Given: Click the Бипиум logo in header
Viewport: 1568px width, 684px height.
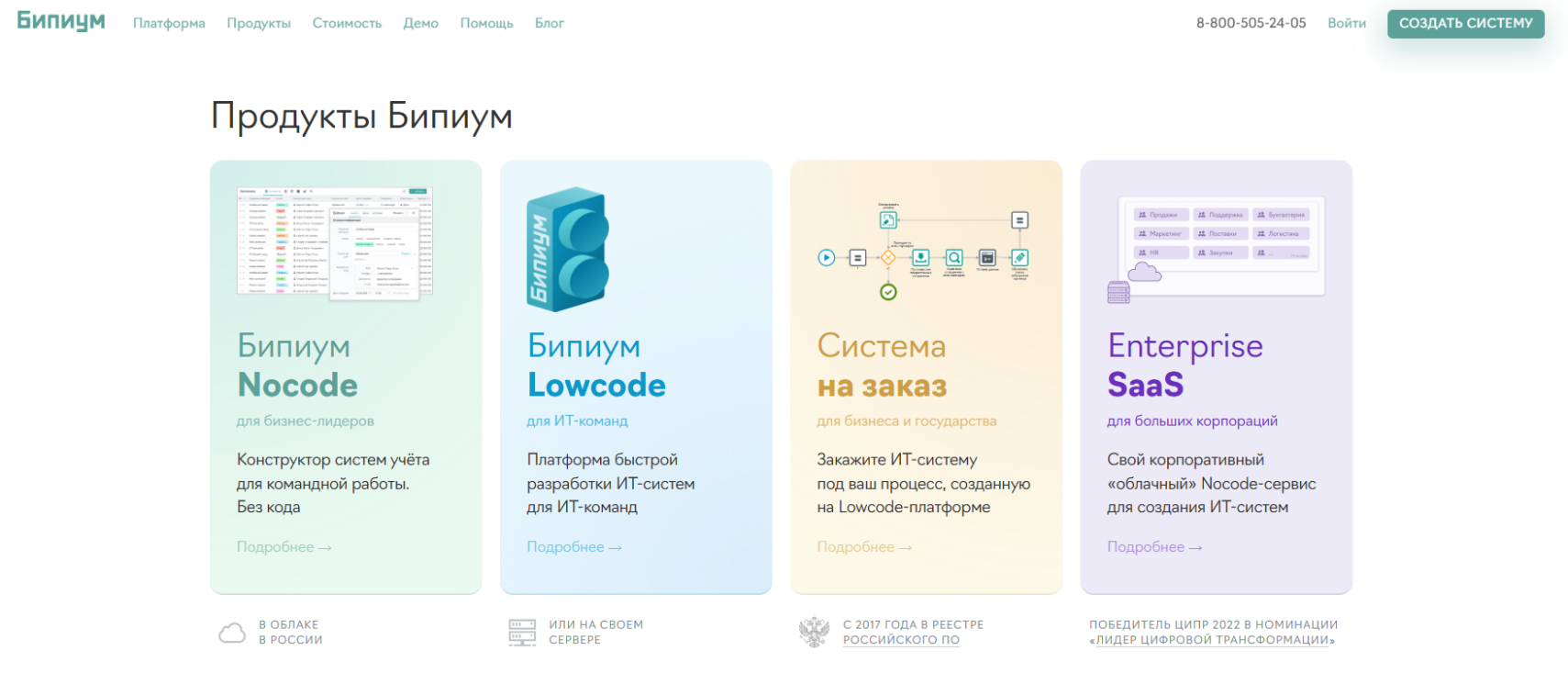Looking at the screenshot, I should tap(61, 22).
